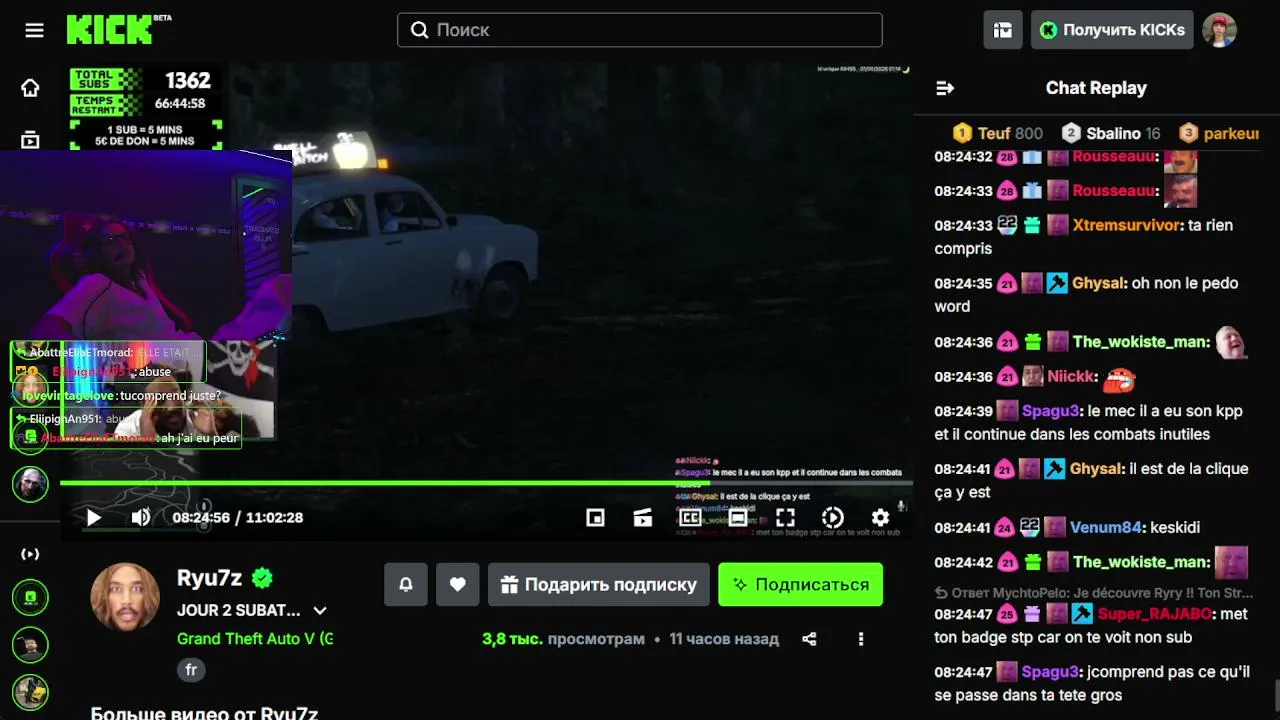
Task: Mute the video volume
Action: (x=141, y=517)
